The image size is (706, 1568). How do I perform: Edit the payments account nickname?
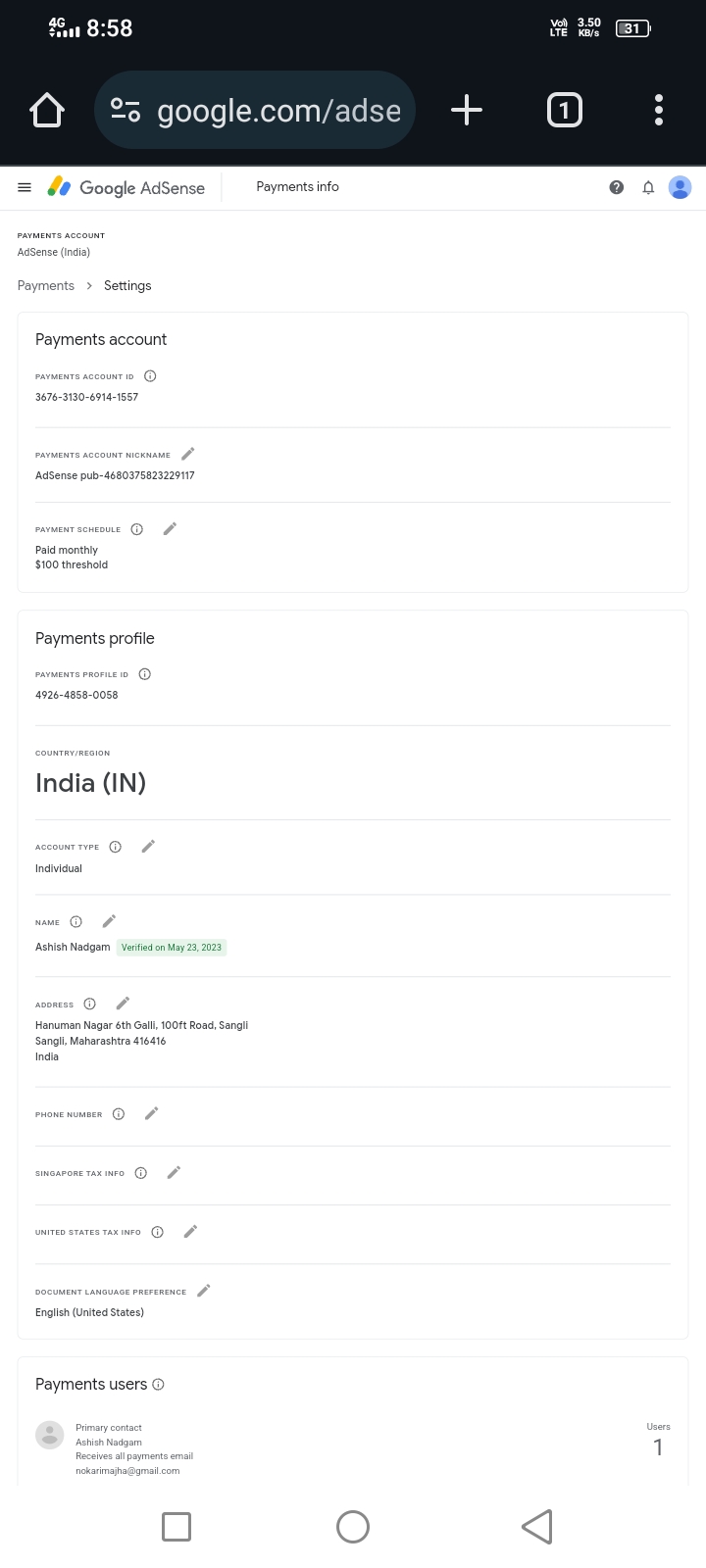[188, 454]
